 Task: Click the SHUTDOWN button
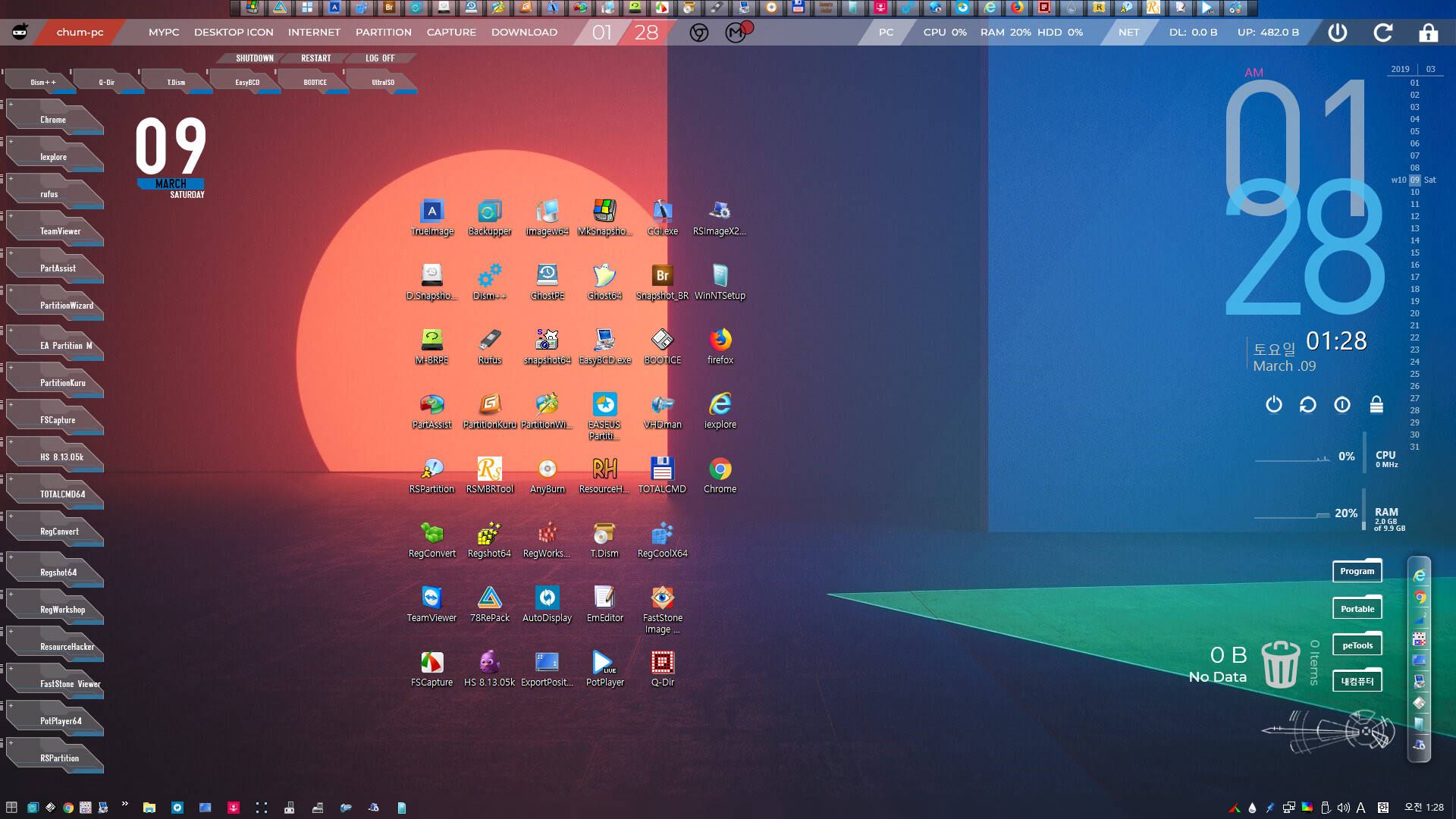tap(254, 58)
